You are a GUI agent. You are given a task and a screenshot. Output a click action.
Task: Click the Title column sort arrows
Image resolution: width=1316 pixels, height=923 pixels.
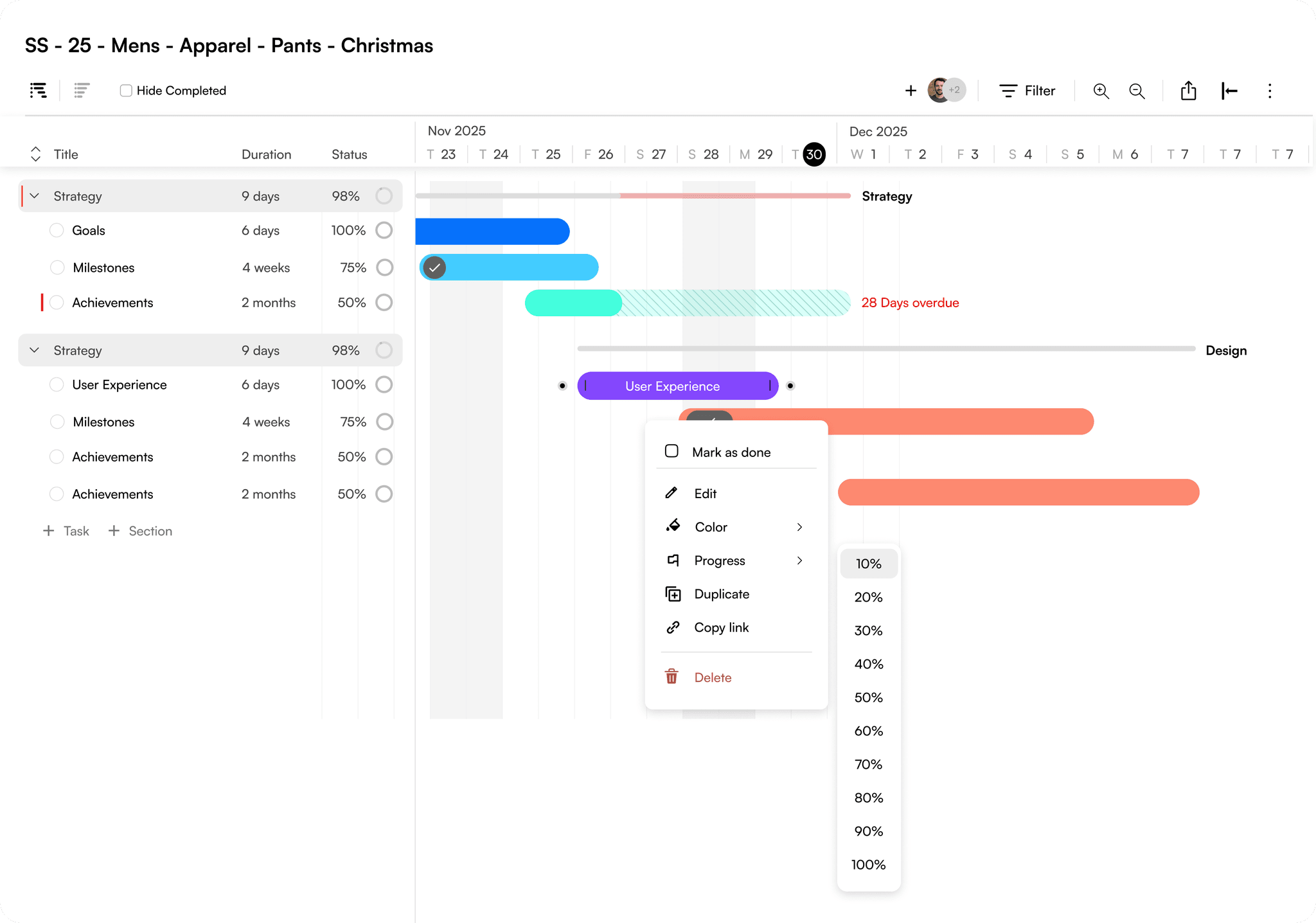coord(35,154)
